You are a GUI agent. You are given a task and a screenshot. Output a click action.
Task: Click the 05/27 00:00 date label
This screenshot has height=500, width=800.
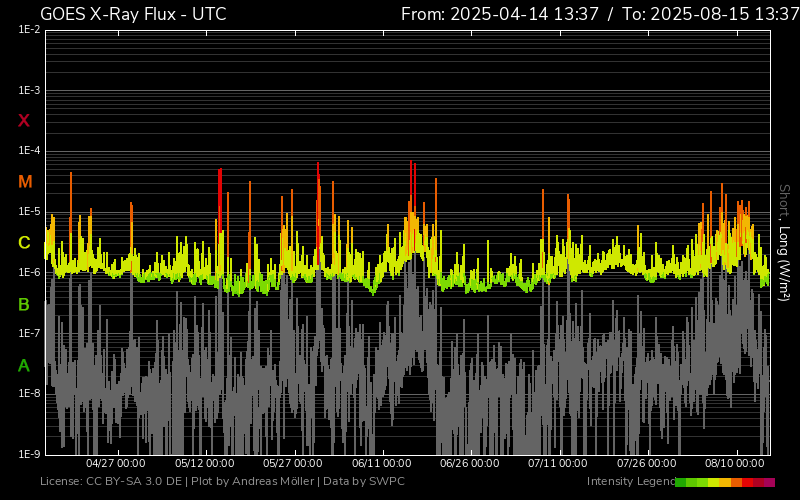point(293,463)
